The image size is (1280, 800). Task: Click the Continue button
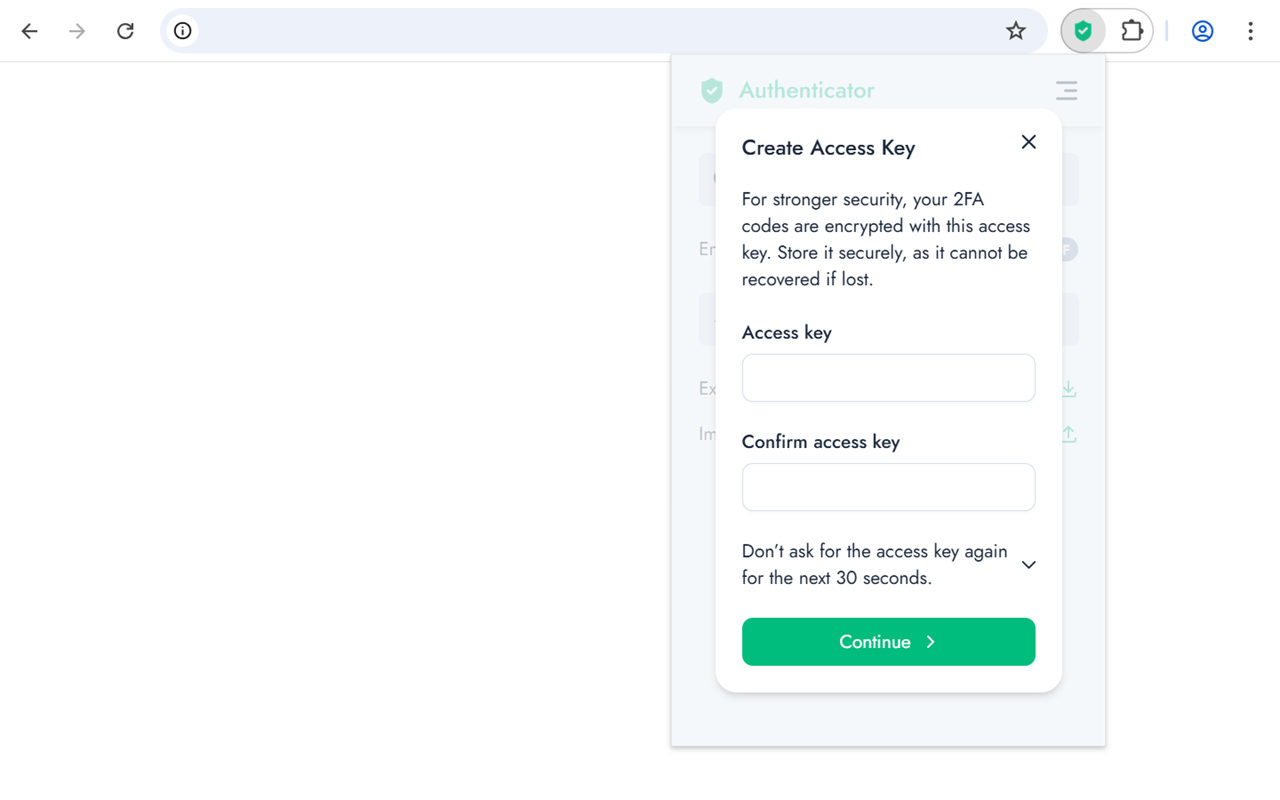coord(888,642)
